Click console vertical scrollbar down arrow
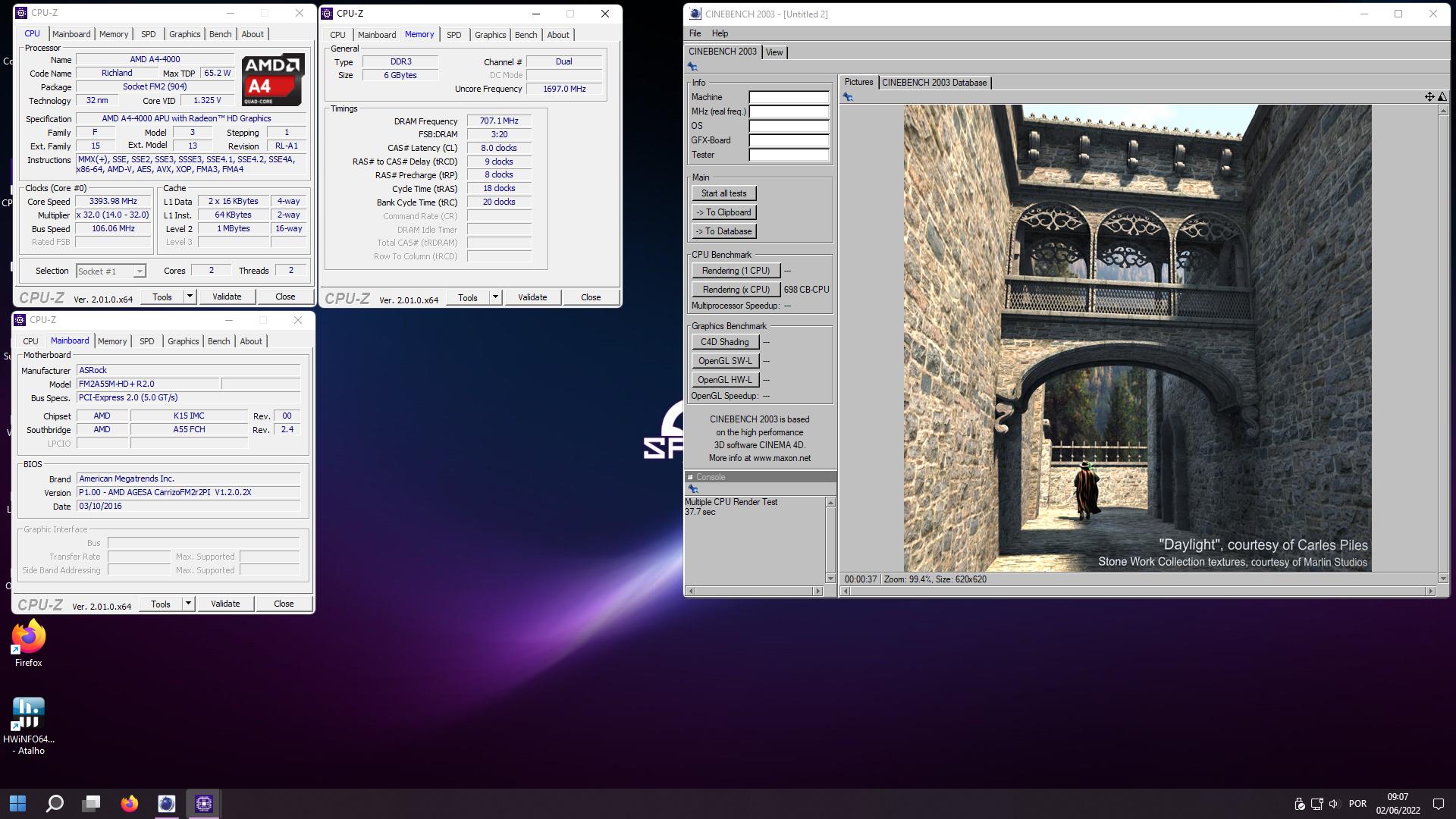This screenshot has width=1456, height=819. tap(830, 579)
